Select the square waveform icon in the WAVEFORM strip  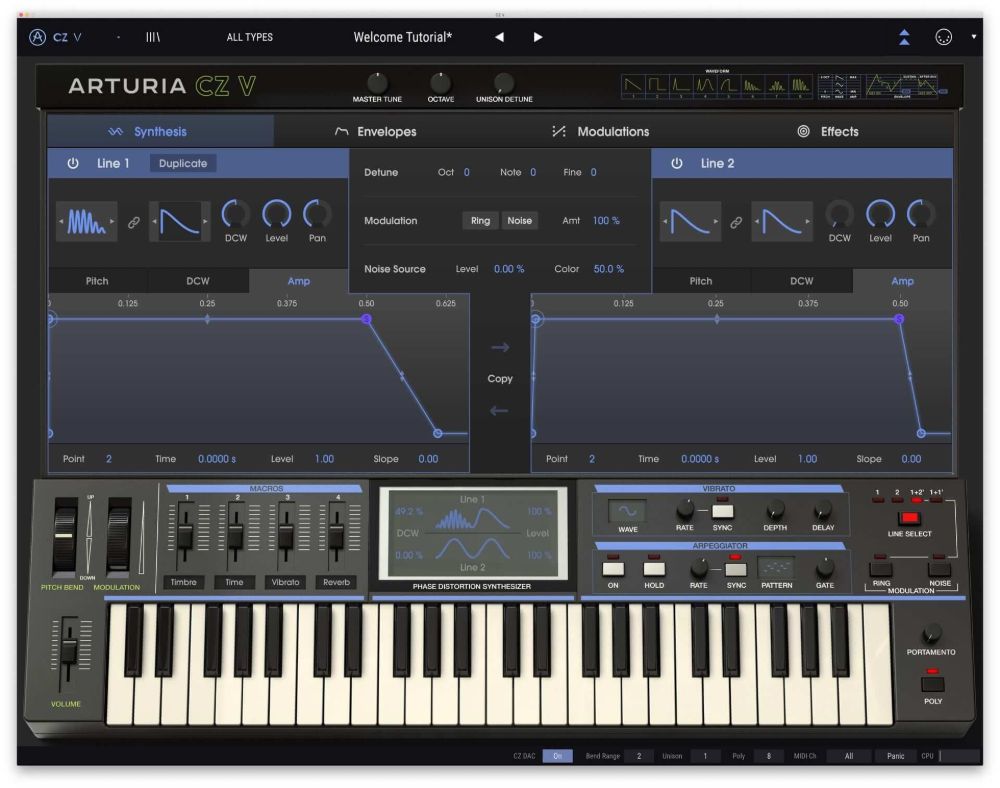click(657, 83)
